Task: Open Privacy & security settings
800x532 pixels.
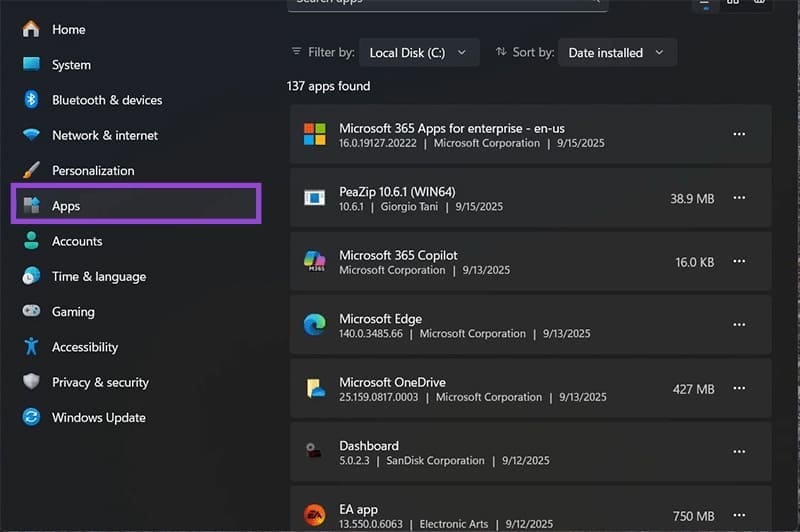Action: 101,382
